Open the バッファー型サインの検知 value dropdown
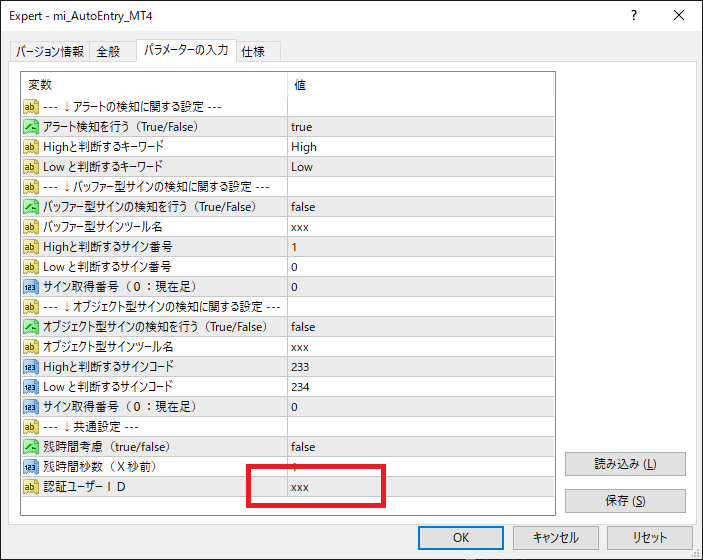The height and width of the screenshot is (560, 703). pos(420,207)
